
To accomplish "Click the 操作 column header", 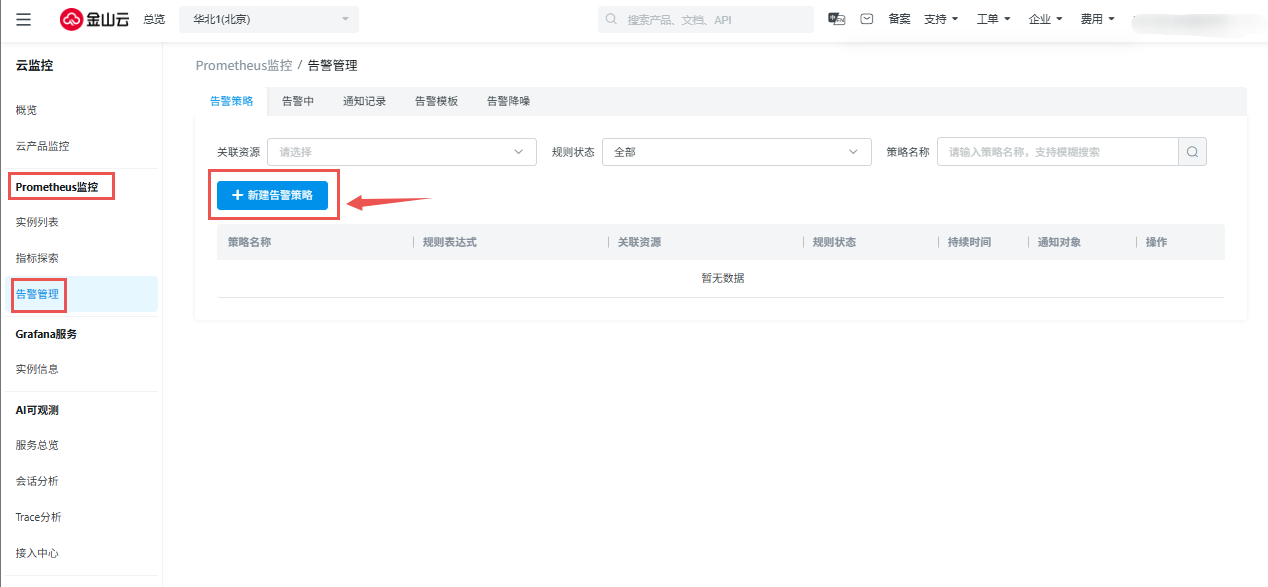I will coord(1156,242).
